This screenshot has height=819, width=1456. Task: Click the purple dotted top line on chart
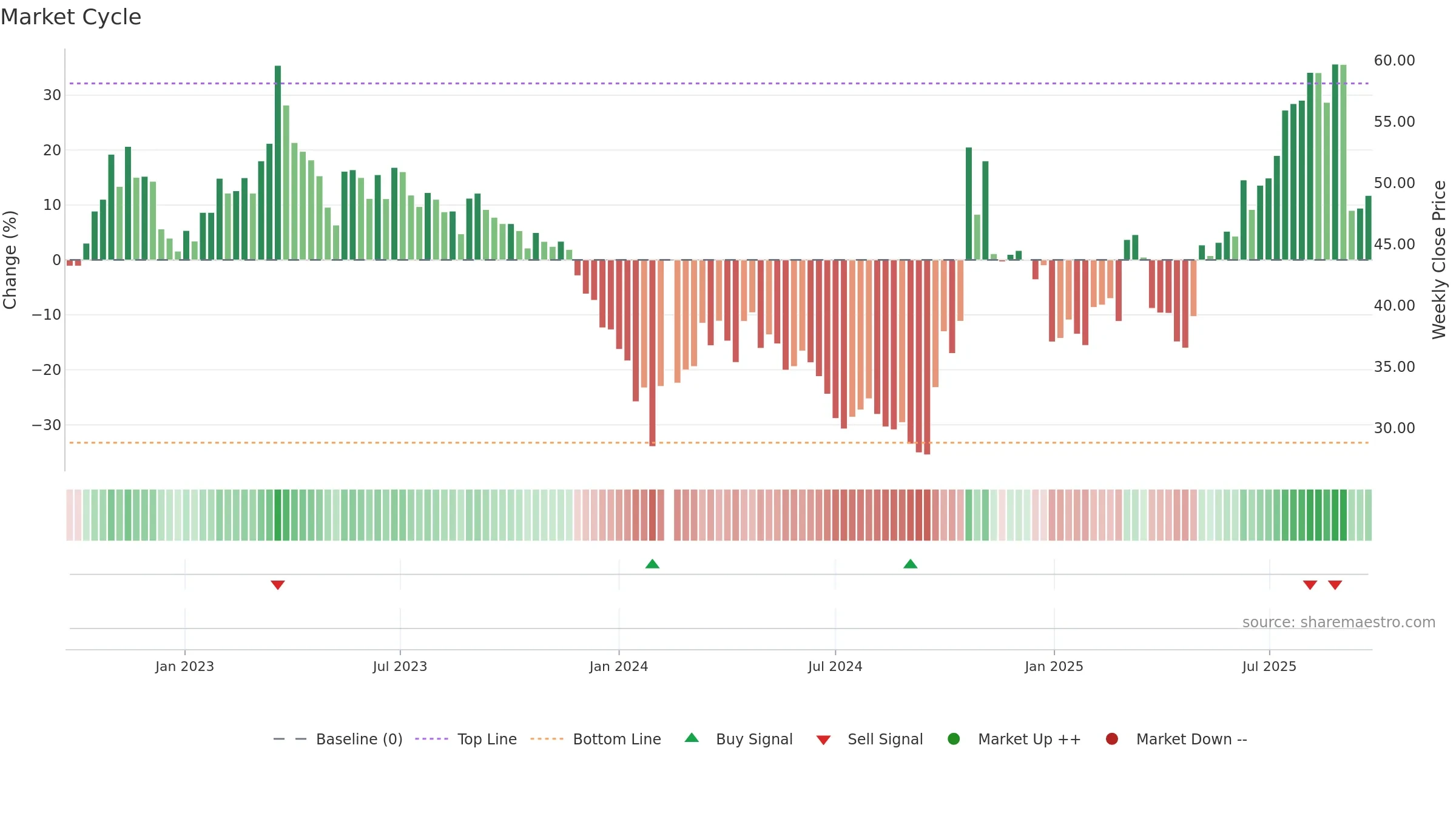[719, 83]
